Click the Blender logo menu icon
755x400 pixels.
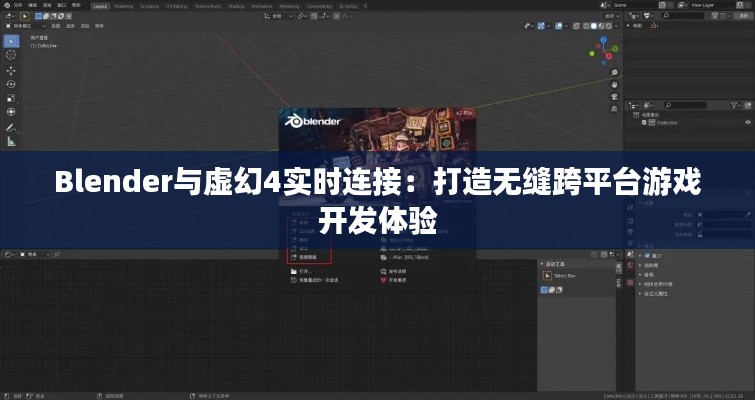coord(7,5)
